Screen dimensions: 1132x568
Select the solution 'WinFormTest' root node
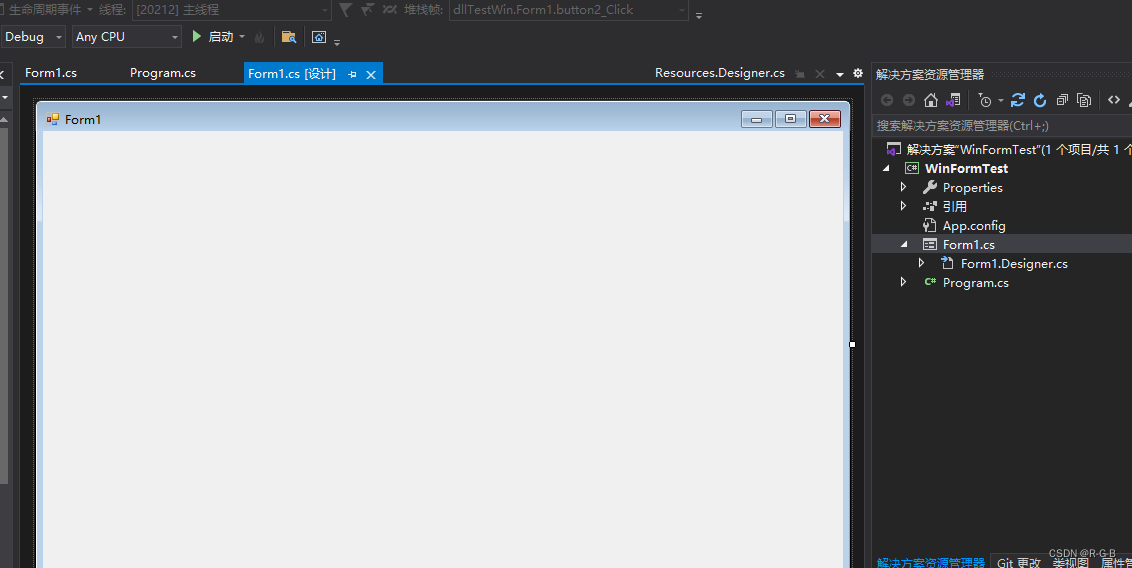(x=1019, y=149)
